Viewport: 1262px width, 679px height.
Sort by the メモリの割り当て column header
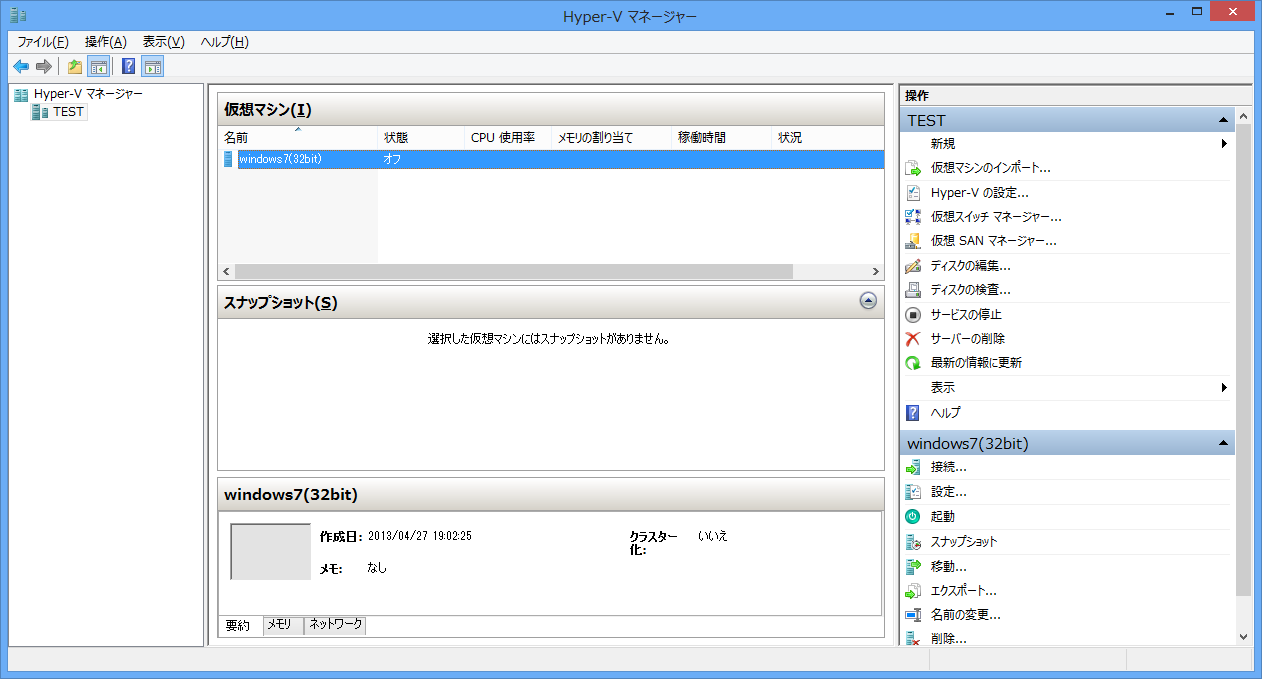point(611,137)
